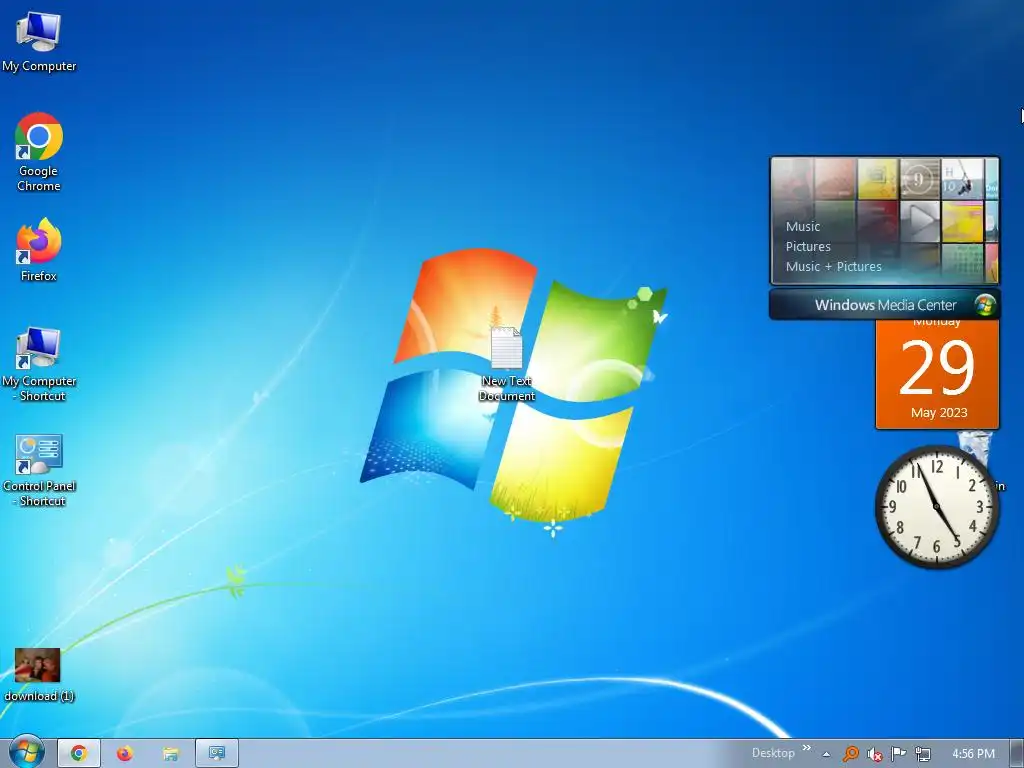Click the analog clock gadget
This screenshot has width=1024, height=768.
point(936,507)
